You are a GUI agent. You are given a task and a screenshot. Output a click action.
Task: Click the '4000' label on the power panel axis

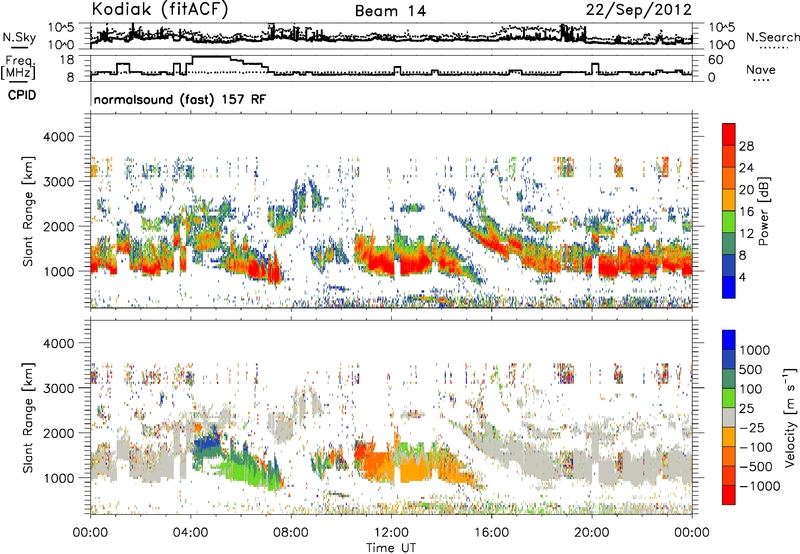coord(59,137)
